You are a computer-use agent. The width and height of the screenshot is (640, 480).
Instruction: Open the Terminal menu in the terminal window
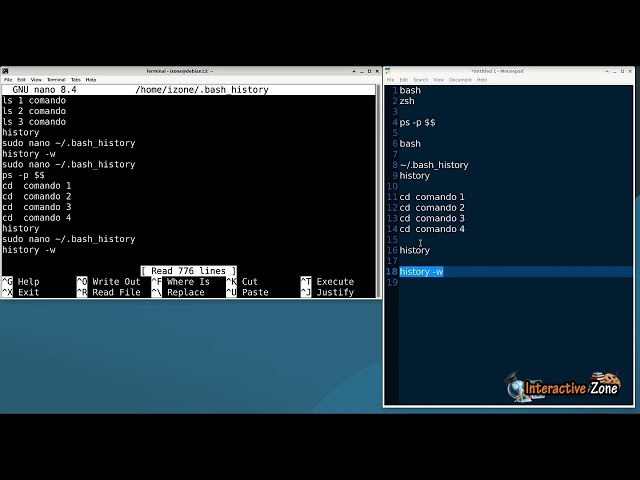tap(56, 80)
